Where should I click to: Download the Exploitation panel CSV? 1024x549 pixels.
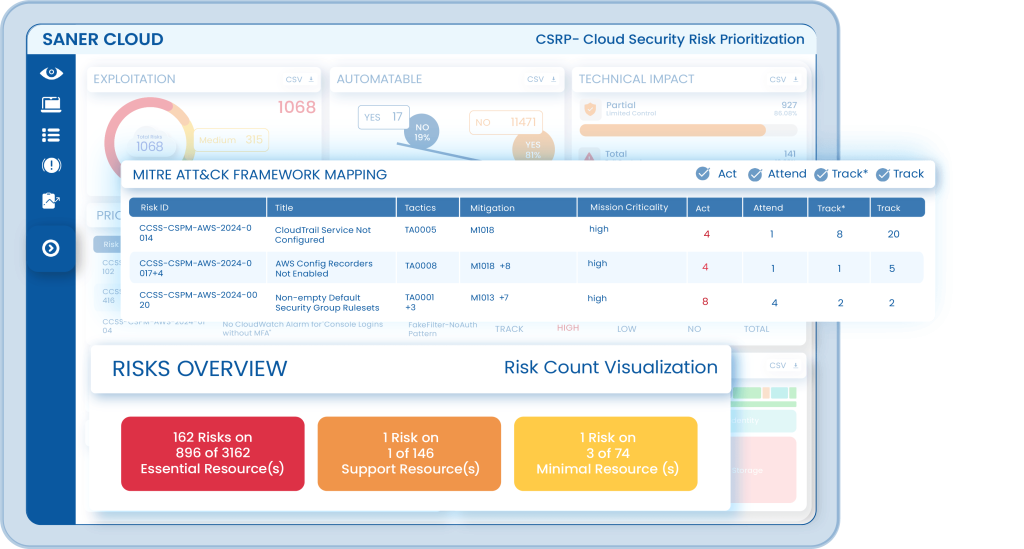[299, 79]
